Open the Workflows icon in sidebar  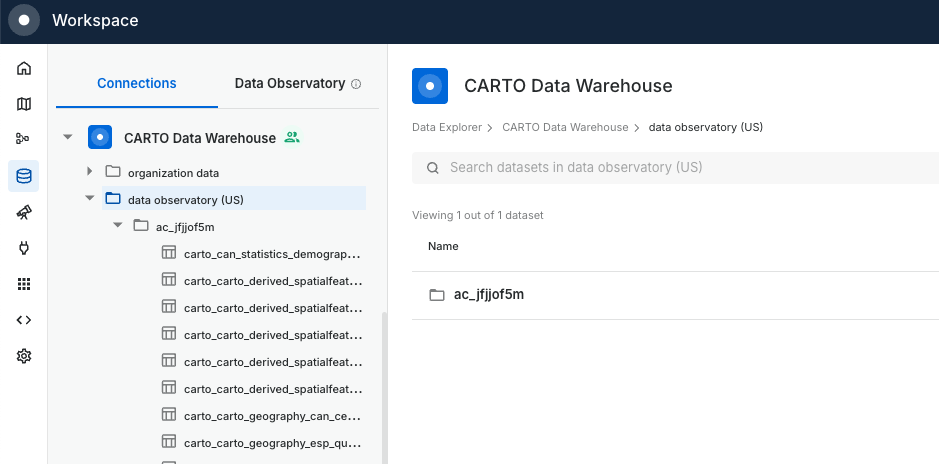tap(24, 139)
